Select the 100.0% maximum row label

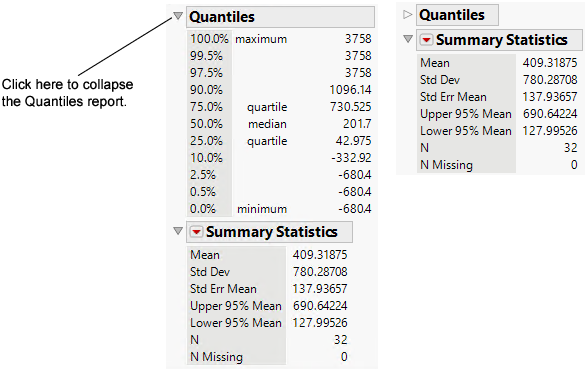pyautogui.click(x=209, y=39)
